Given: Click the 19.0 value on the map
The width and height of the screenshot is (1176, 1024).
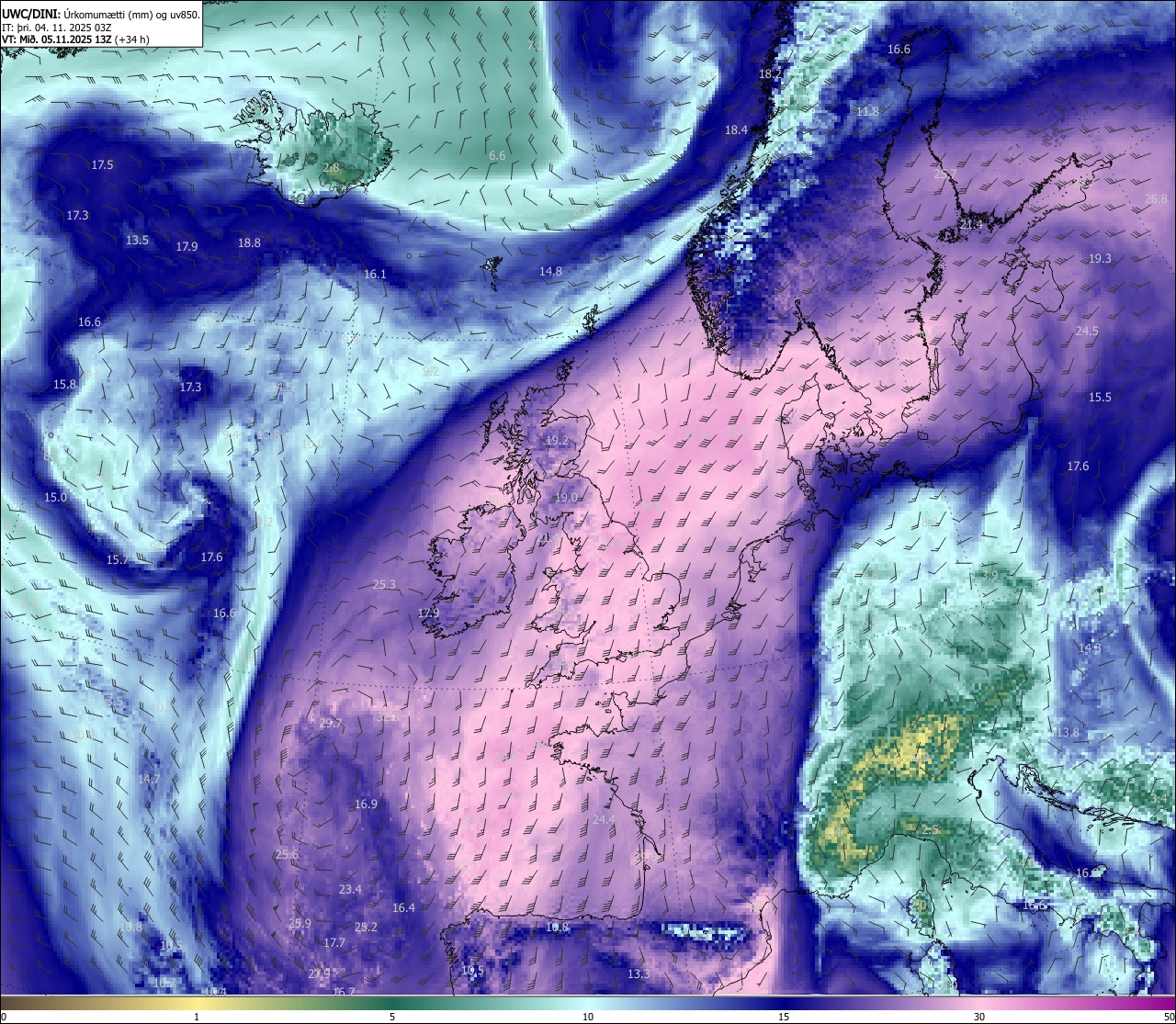Looking at the screenshot, I should coord(565,498).
